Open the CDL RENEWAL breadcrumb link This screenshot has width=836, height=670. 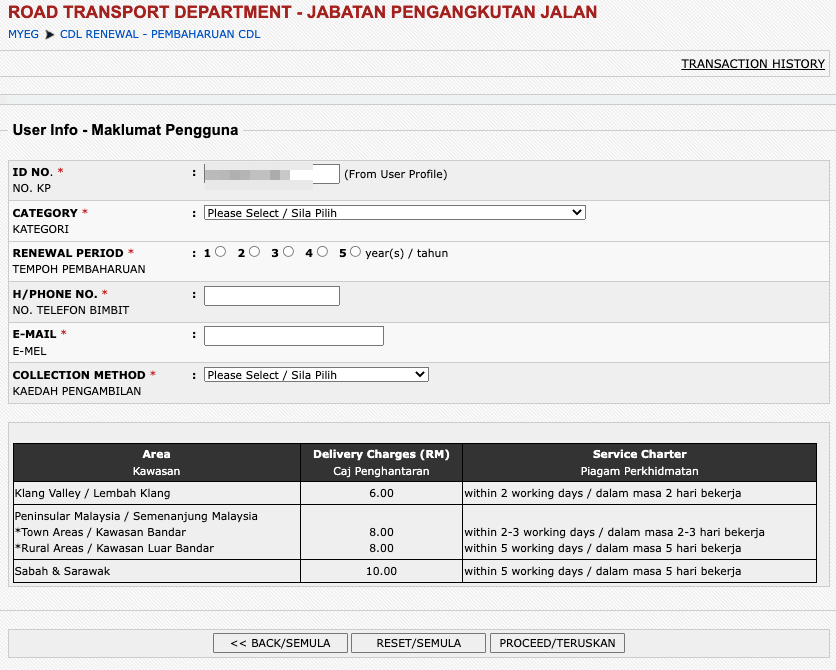click(158, 33)
